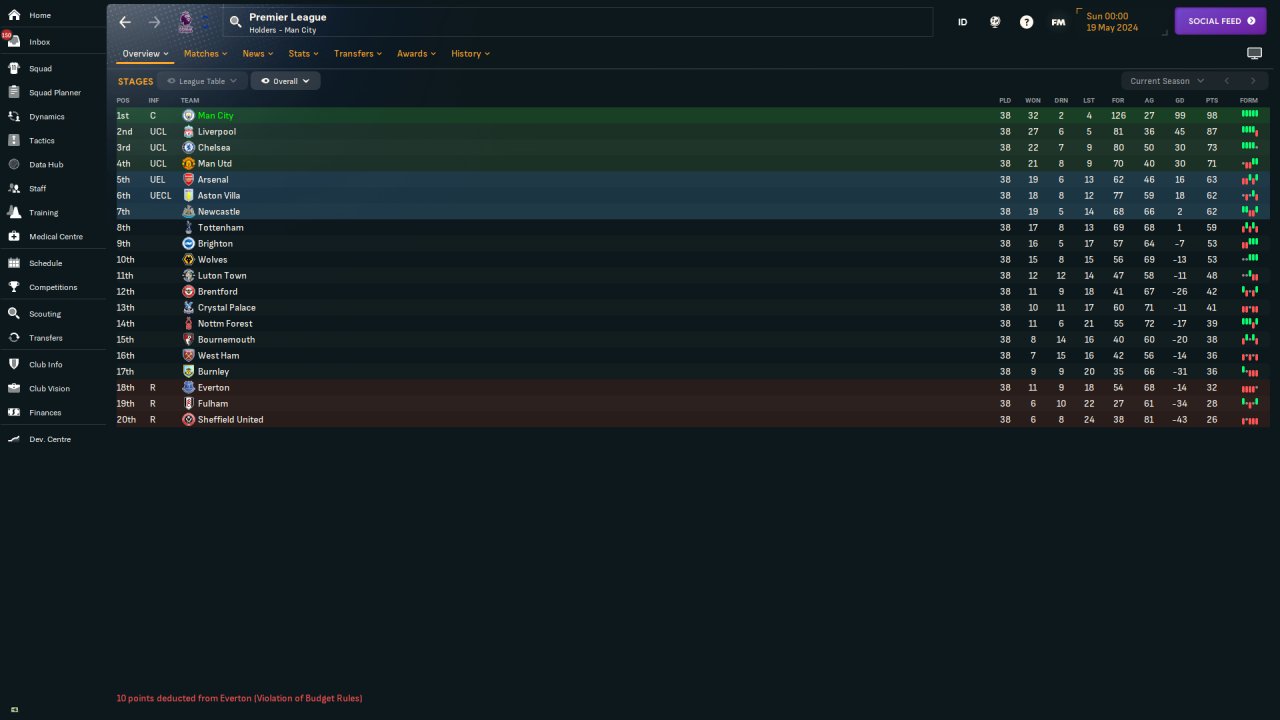The height and width of the screenshot is (720, 1280).
Task: Open the Staff sidebar icon
Action: click(14, 189)
